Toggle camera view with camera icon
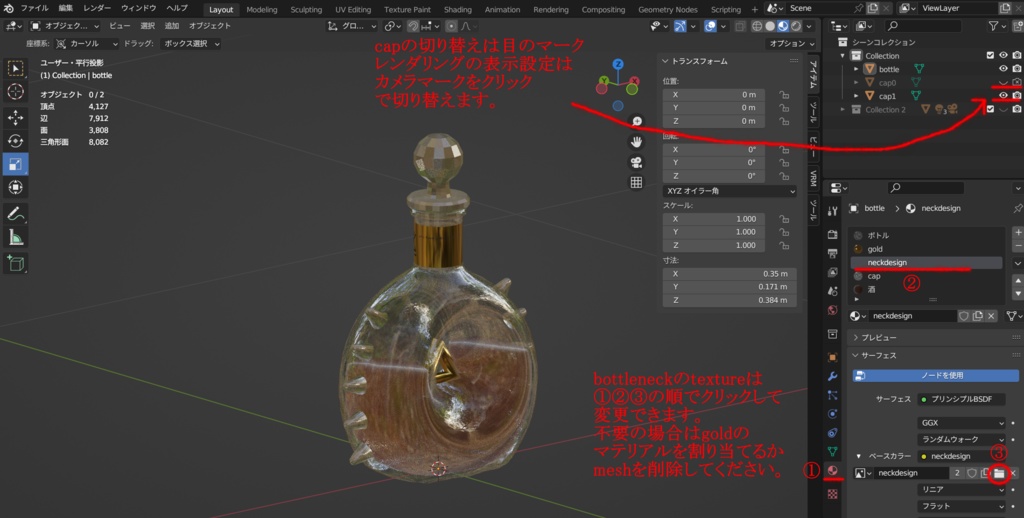1024x518 pixels. (636, 162)
